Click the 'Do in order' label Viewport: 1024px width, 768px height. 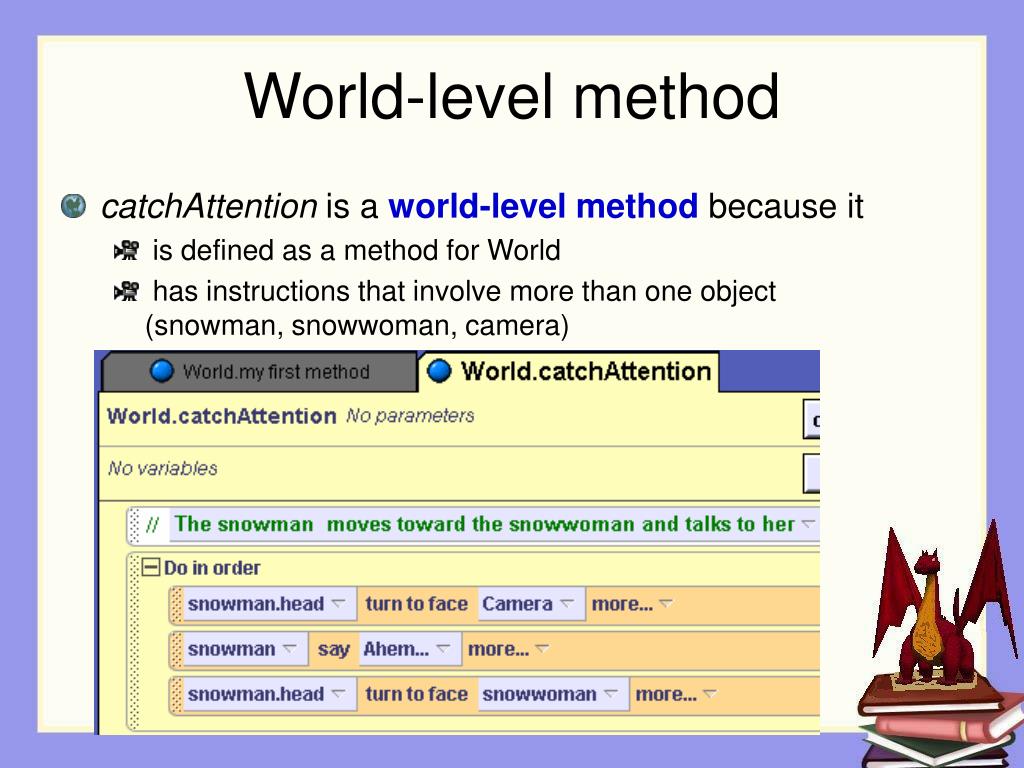click(212, 568)
